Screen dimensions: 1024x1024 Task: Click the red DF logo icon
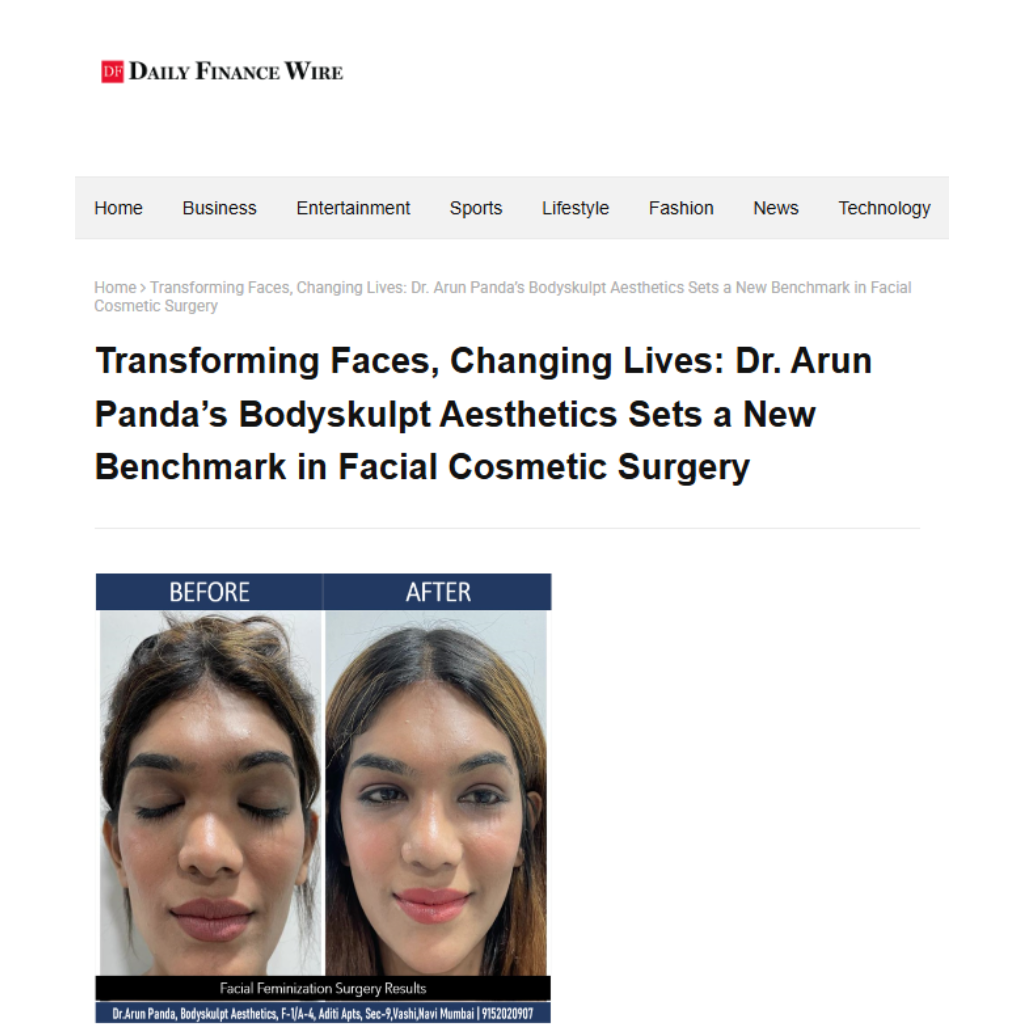tap(112, 71)
